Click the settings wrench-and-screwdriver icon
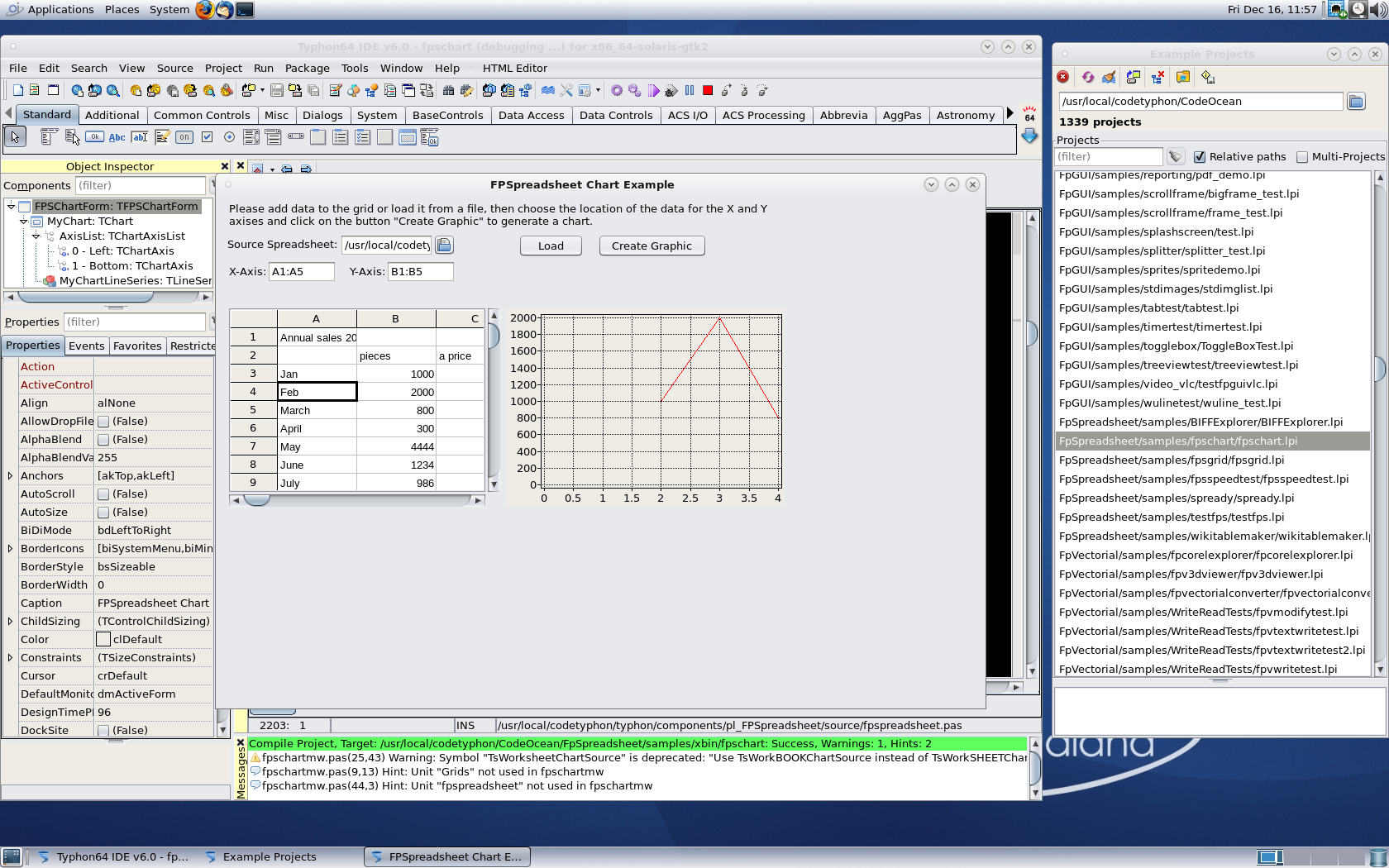The height and width of the screenshot is (868, 1389). (566, 90)
